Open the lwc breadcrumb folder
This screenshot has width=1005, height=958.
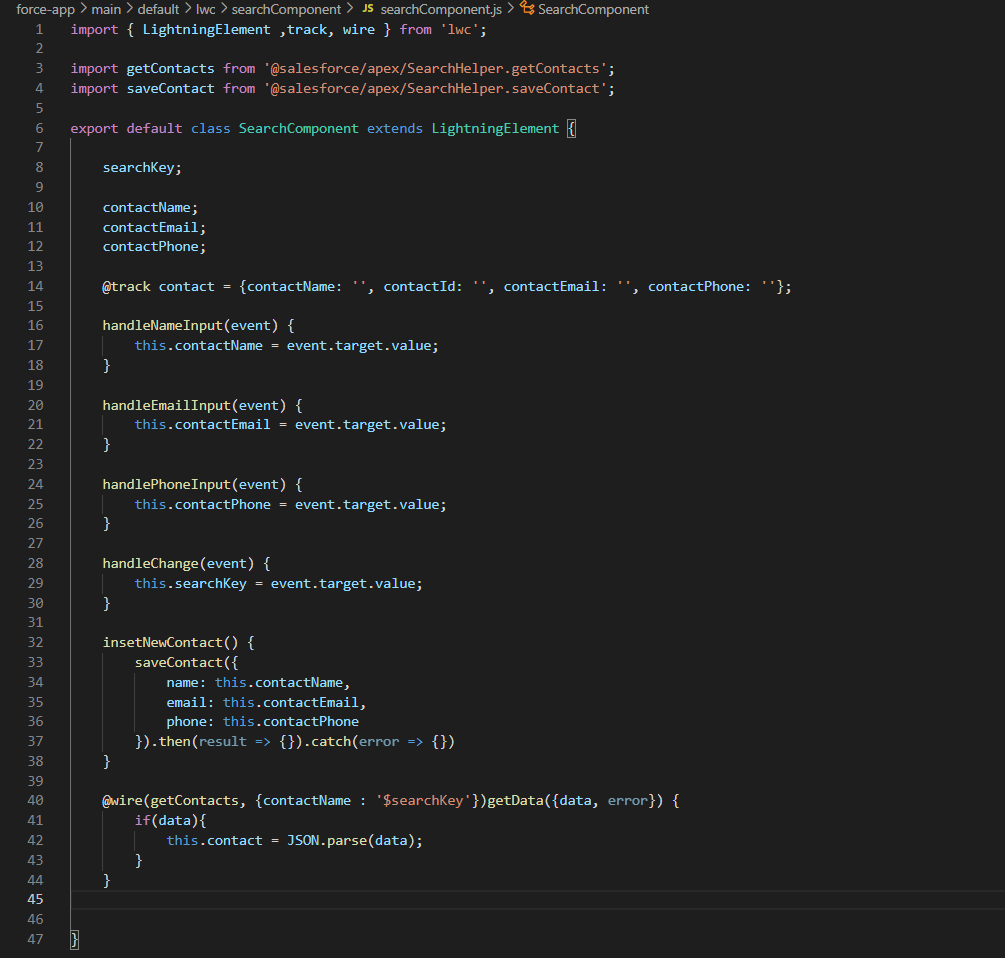206,10
